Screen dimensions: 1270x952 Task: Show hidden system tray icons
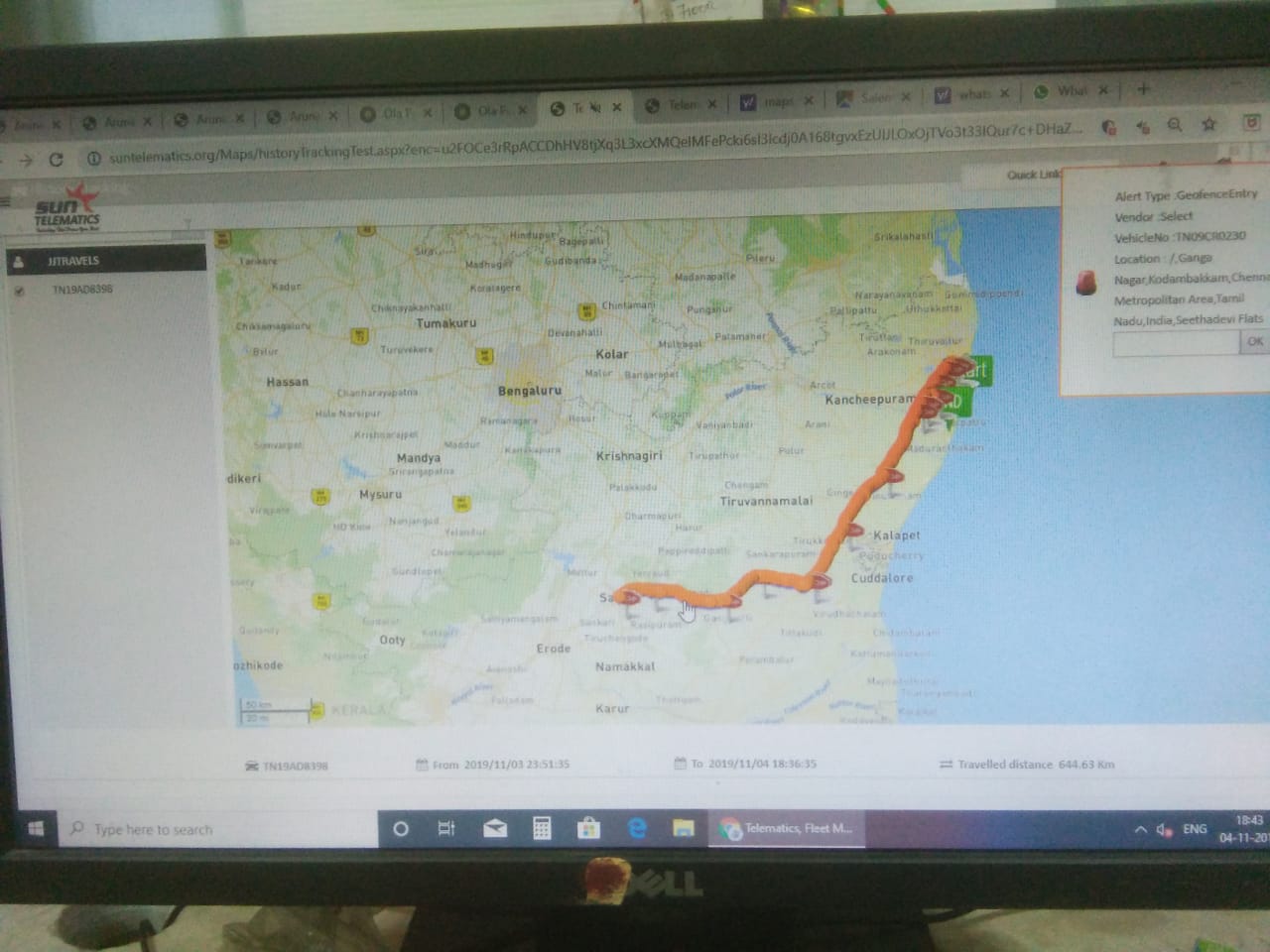click(1140, 829)
